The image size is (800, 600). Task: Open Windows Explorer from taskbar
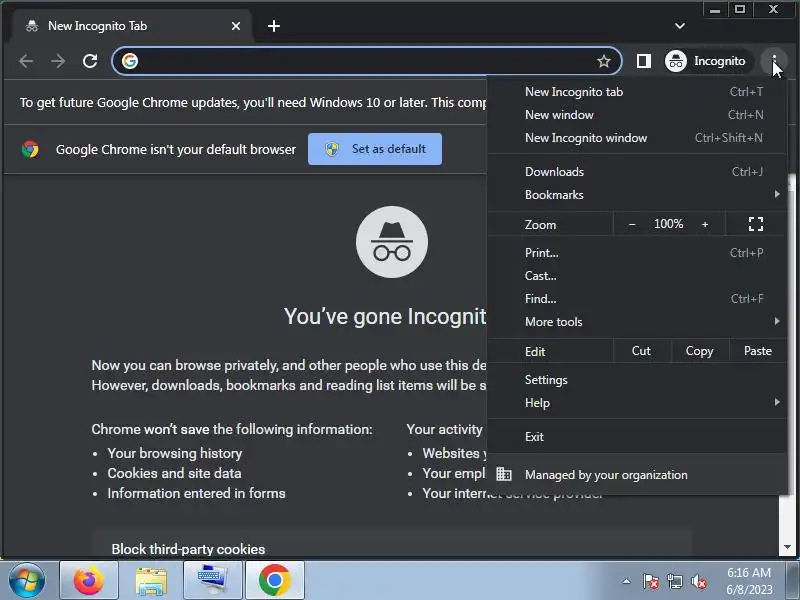pos(151,580)
